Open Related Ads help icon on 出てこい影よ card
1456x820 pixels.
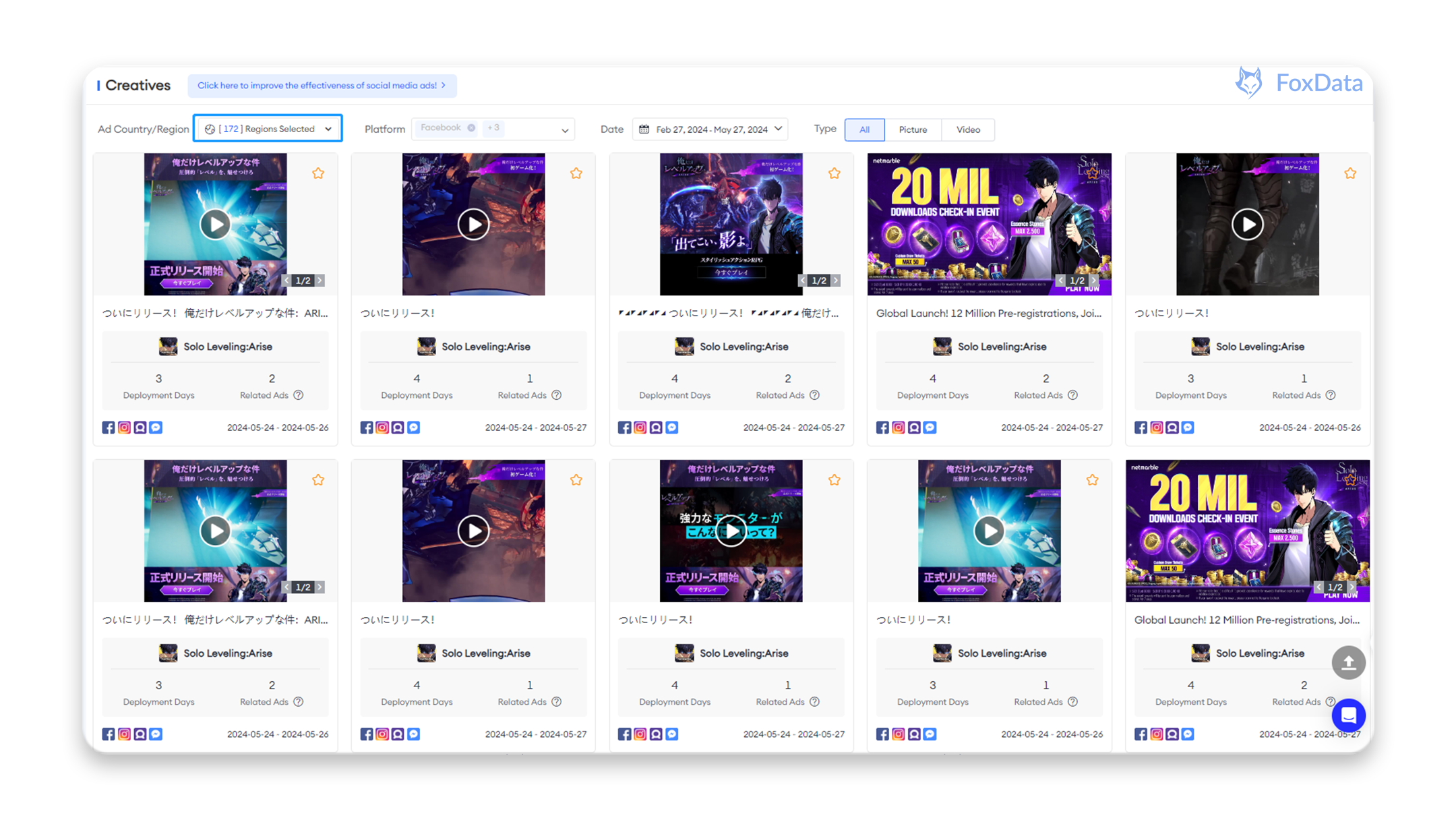click(x=814, y=395)
